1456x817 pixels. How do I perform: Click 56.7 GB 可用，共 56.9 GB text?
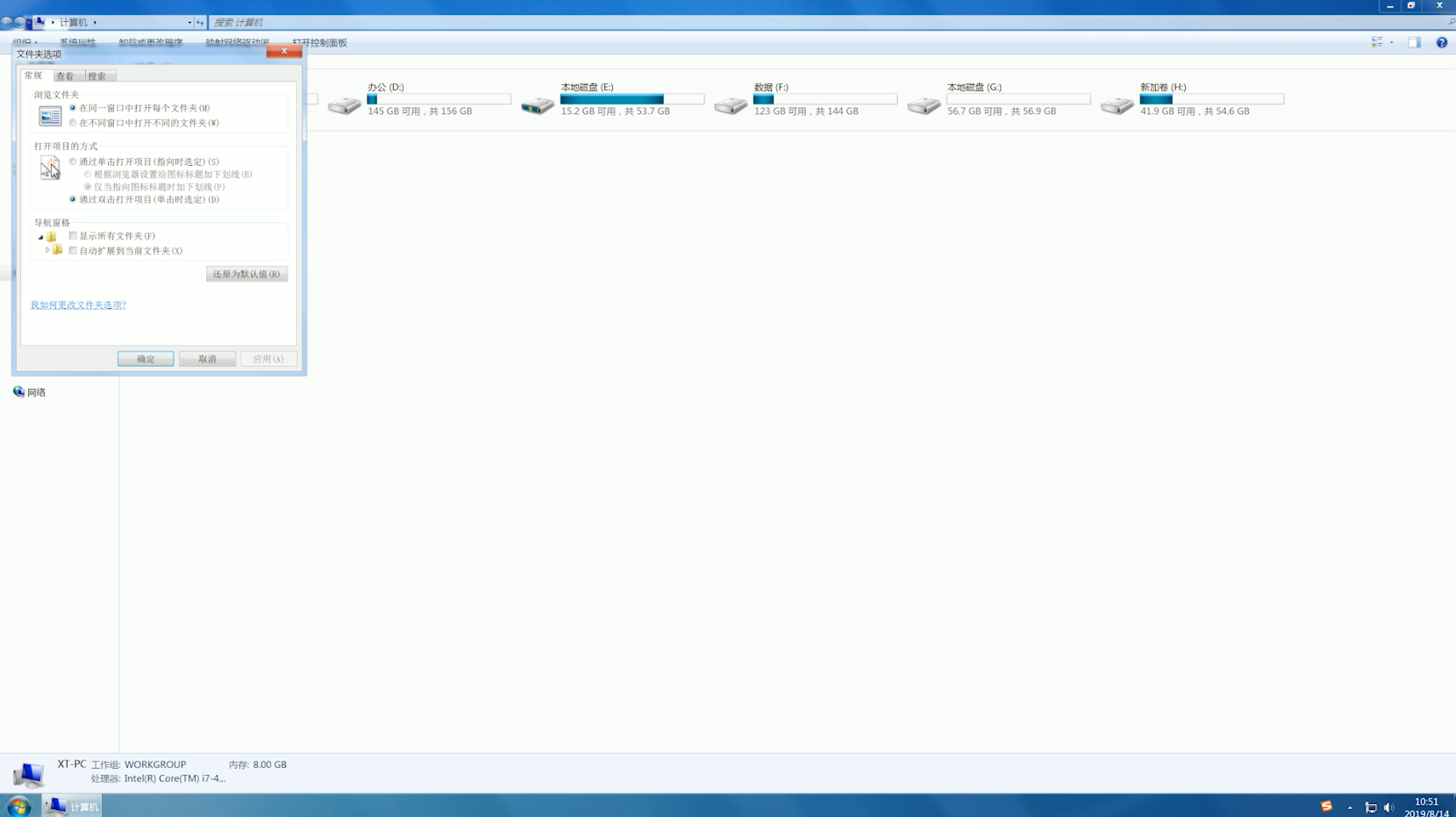click(1002, 111)
